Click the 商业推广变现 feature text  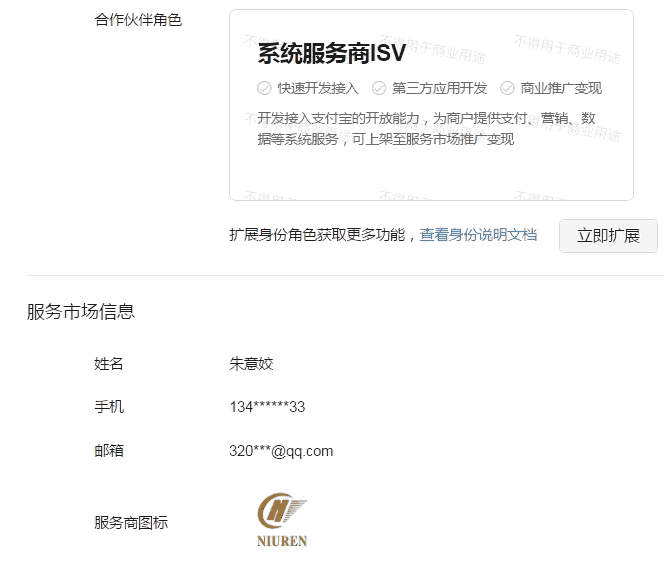pos(561,88)
